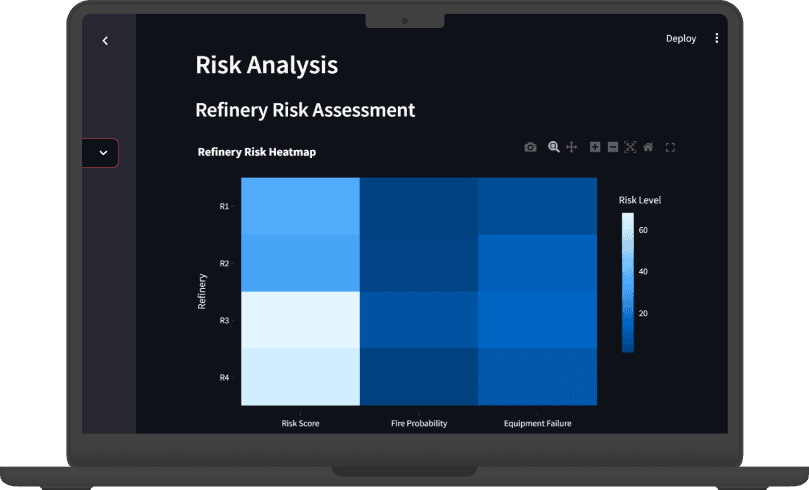Click the Refinery Risk Heatmap chart title
The image size is (809, 490).
click(257, 152)
